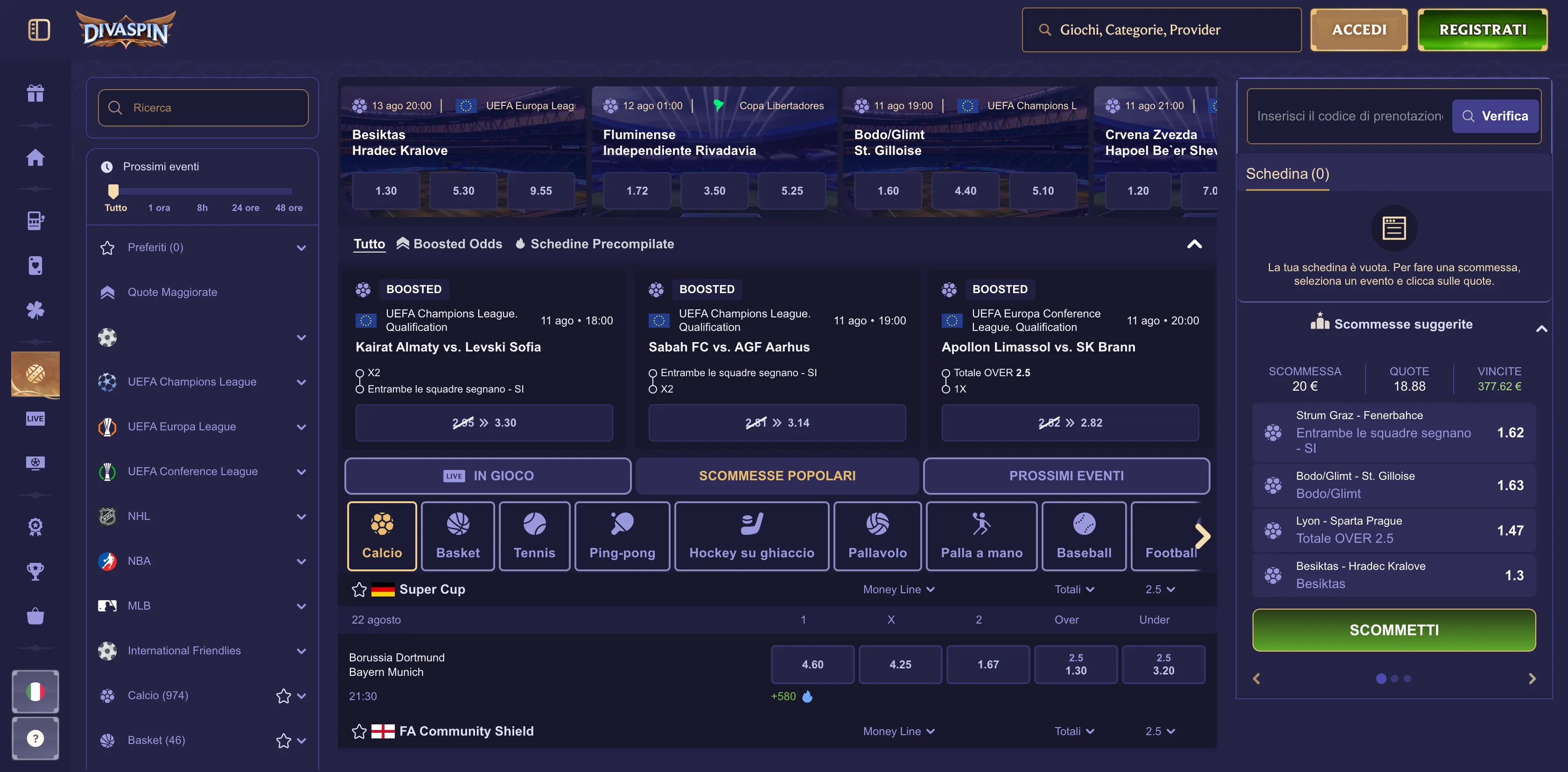The width and height of the screenshot is (1568, 772).
Task: Favorite the FA Community Shield star
Action: pyautogui.click(x=359, y=731)
